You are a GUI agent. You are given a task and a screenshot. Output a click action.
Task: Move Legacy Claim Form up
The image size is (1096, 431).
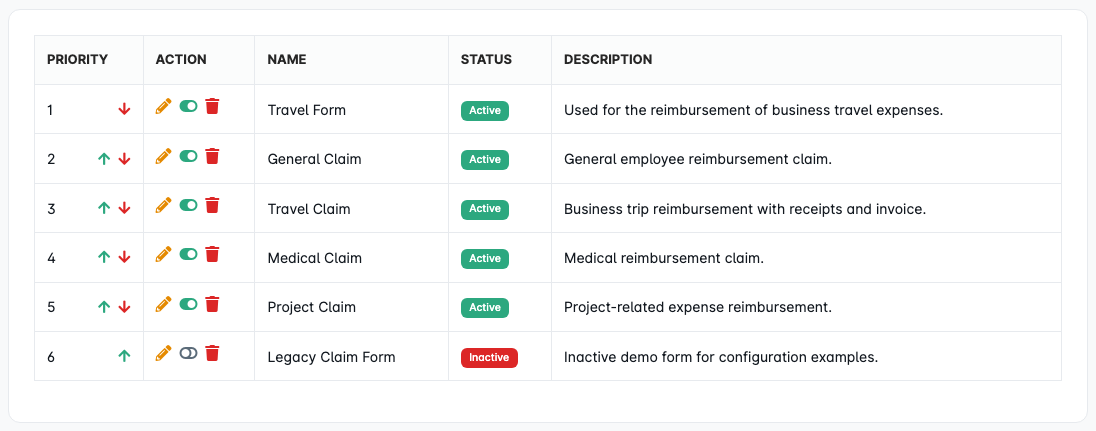click(x=124, y=356)
